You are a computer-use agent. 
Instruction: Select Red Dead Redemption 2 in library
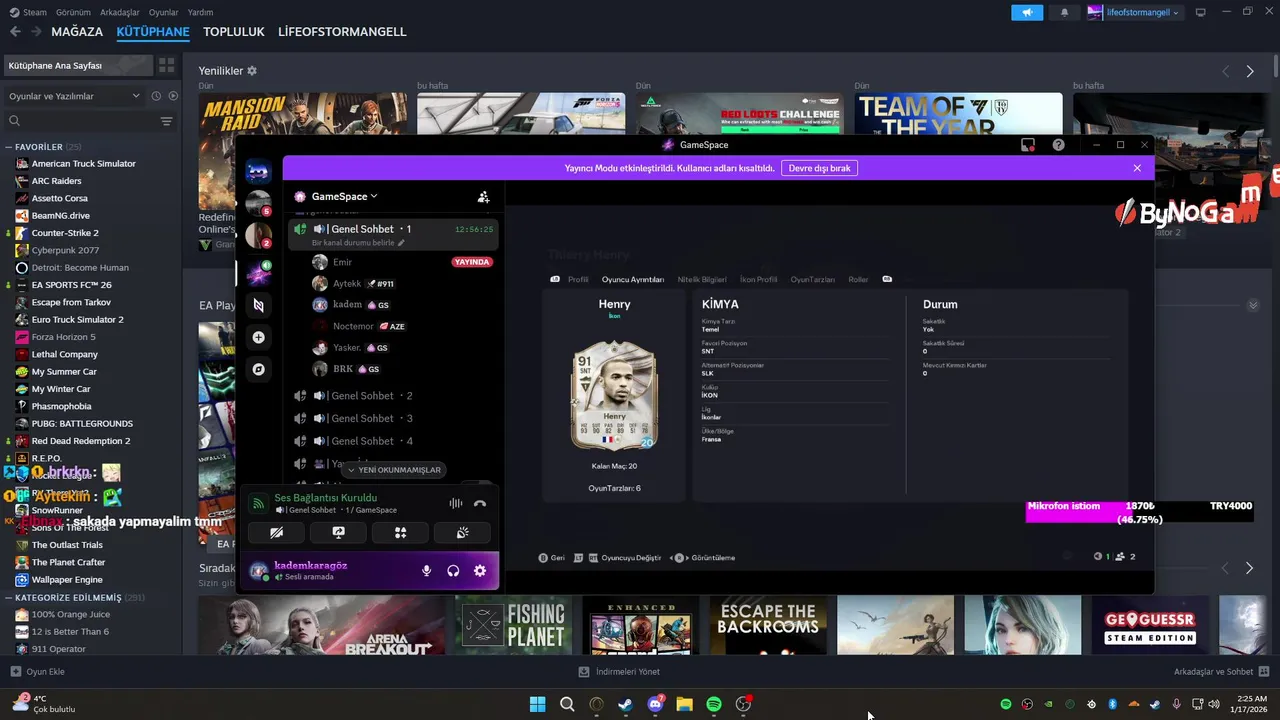81,441
